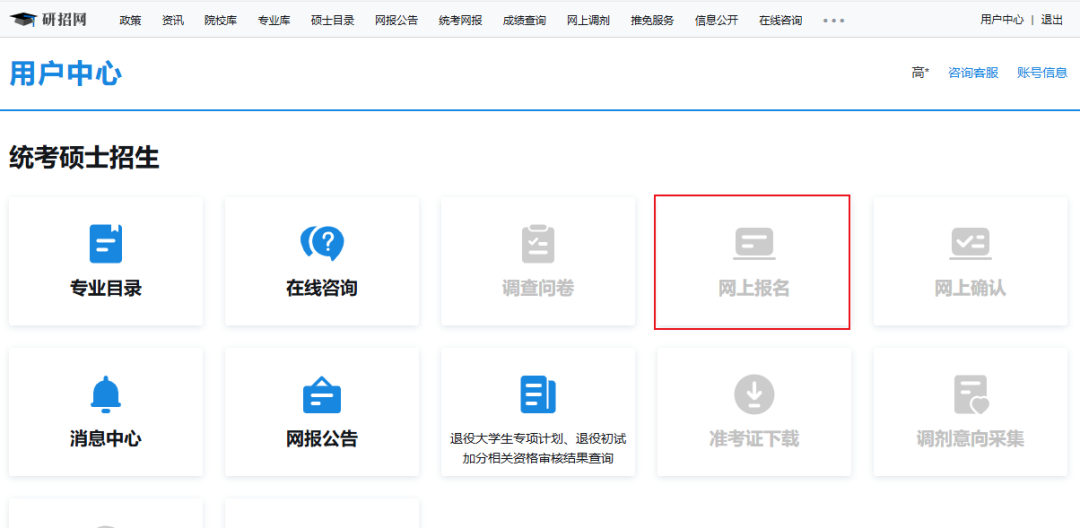This screenshot has height=528, width=1080.
Task: Open 推免服务 in navigation bar
Action: (x=652, y=20)
